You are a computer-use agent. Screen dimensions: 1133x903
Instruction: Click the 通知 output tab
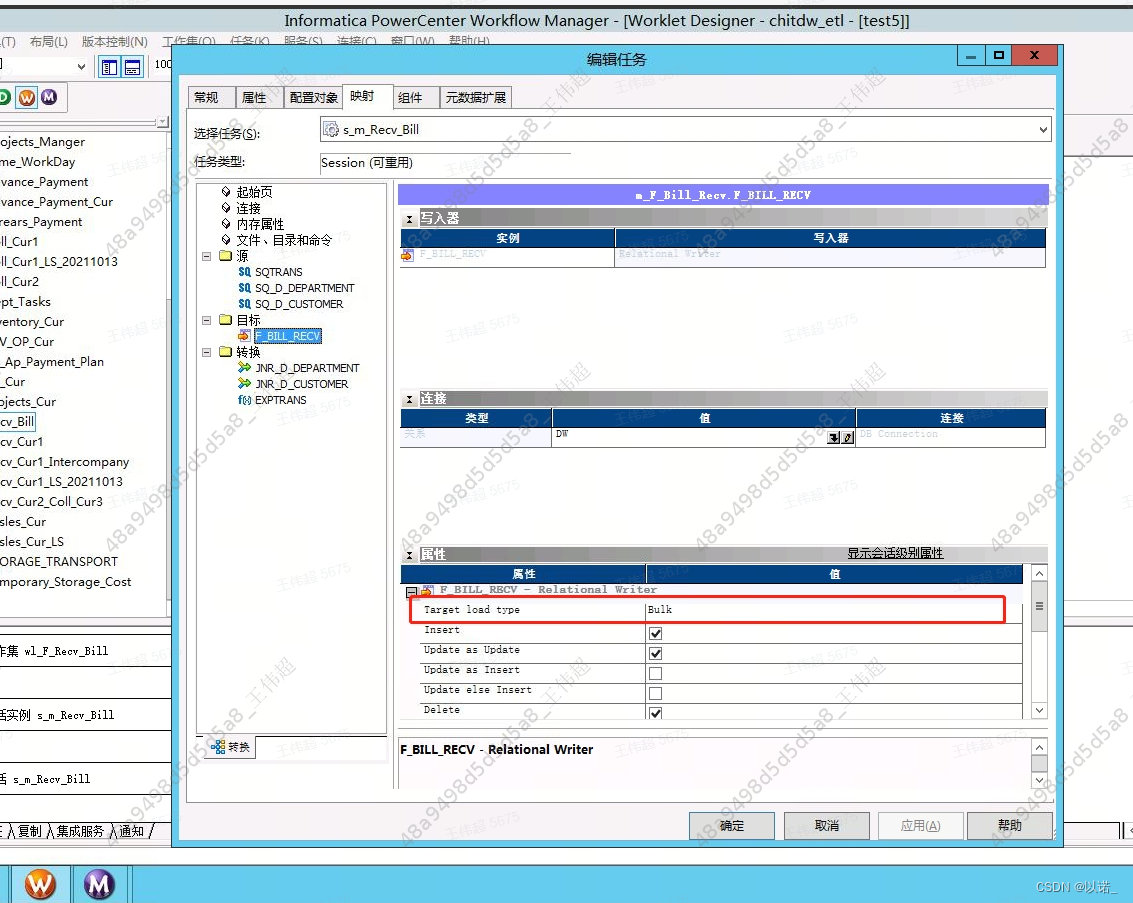click(132, 831)
